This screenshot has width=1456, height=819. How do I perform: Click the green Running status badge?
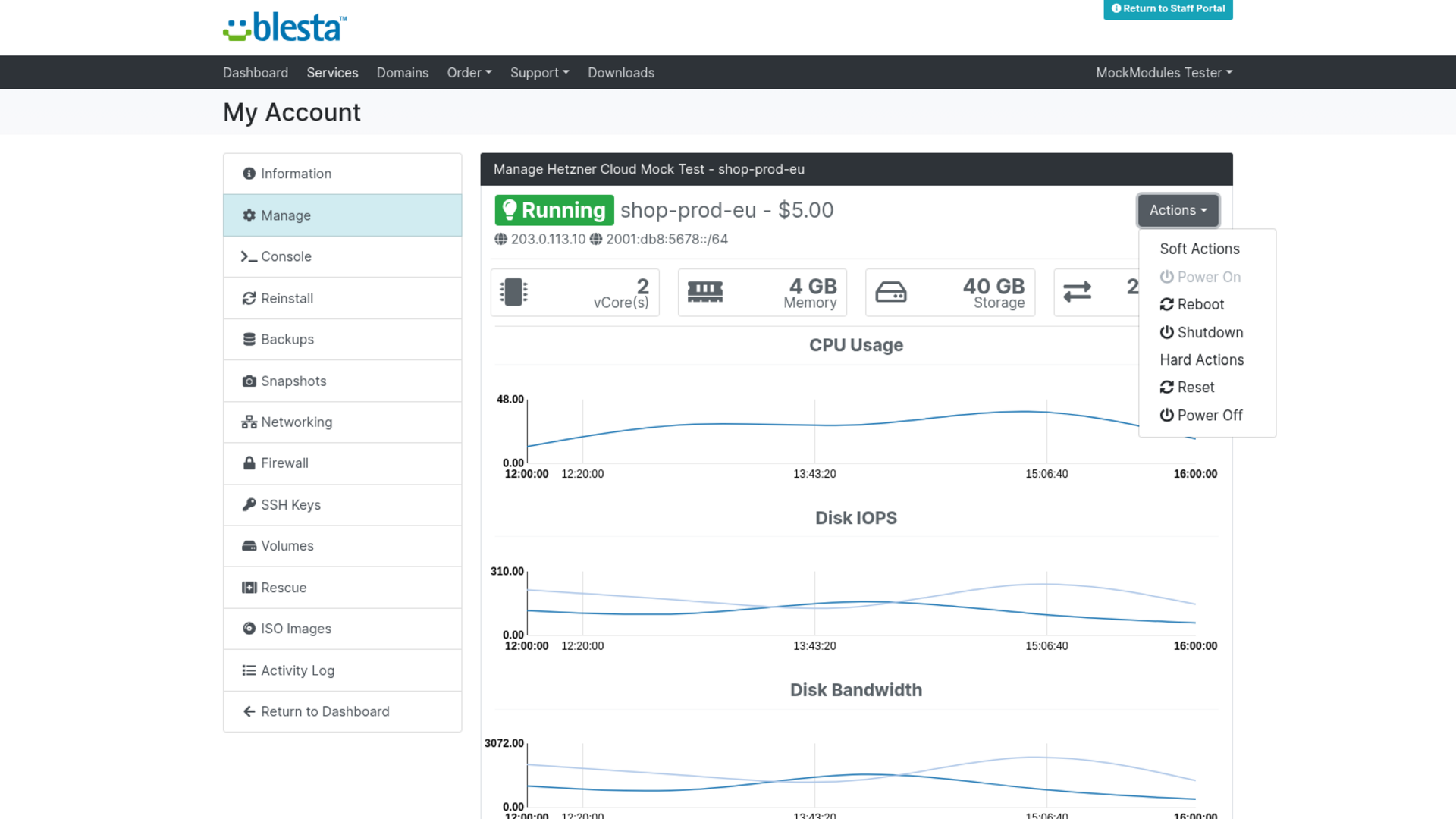coord(554,210)
